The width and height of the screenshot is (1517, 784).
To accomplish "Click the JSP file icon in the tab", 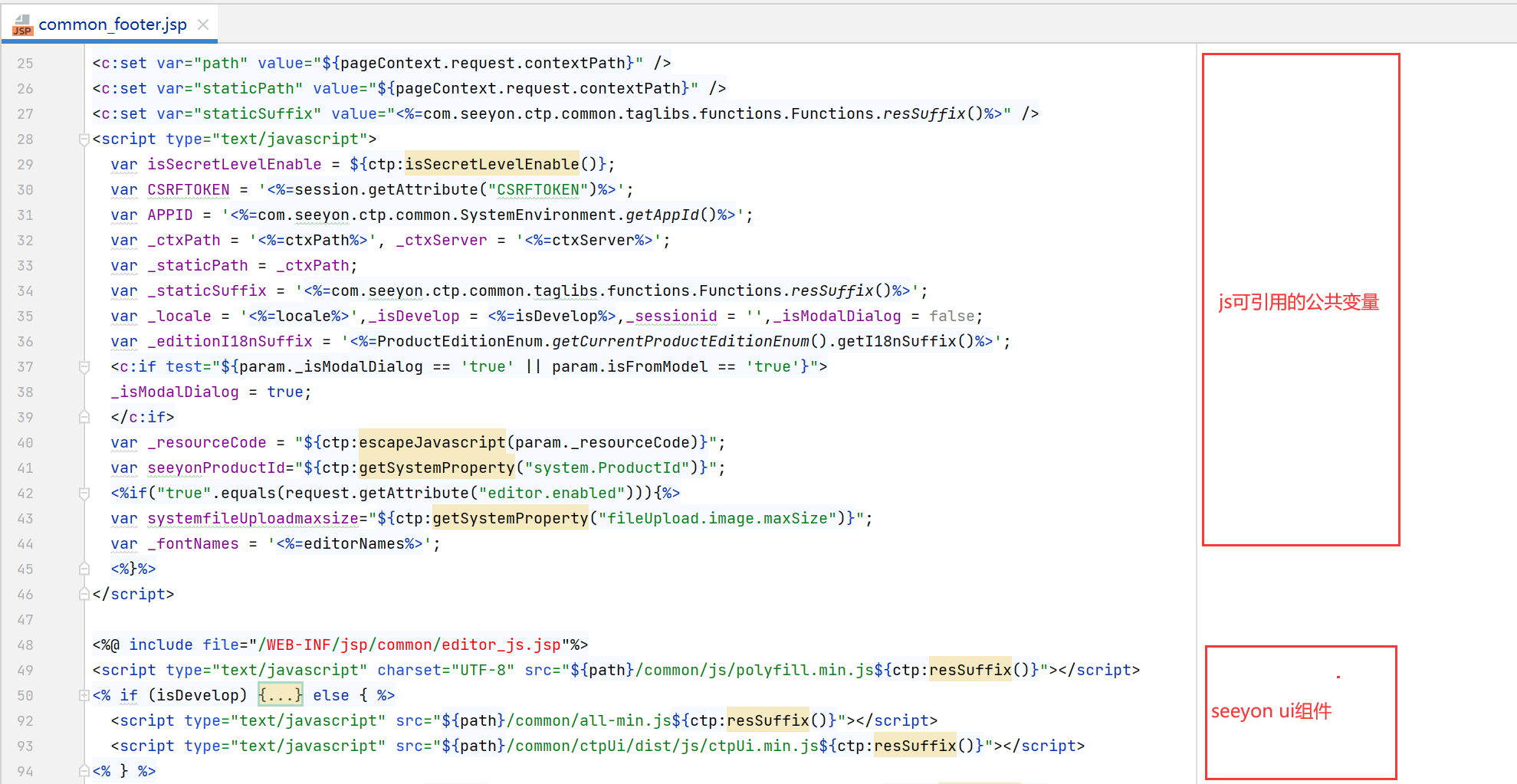I will [22, 25].
